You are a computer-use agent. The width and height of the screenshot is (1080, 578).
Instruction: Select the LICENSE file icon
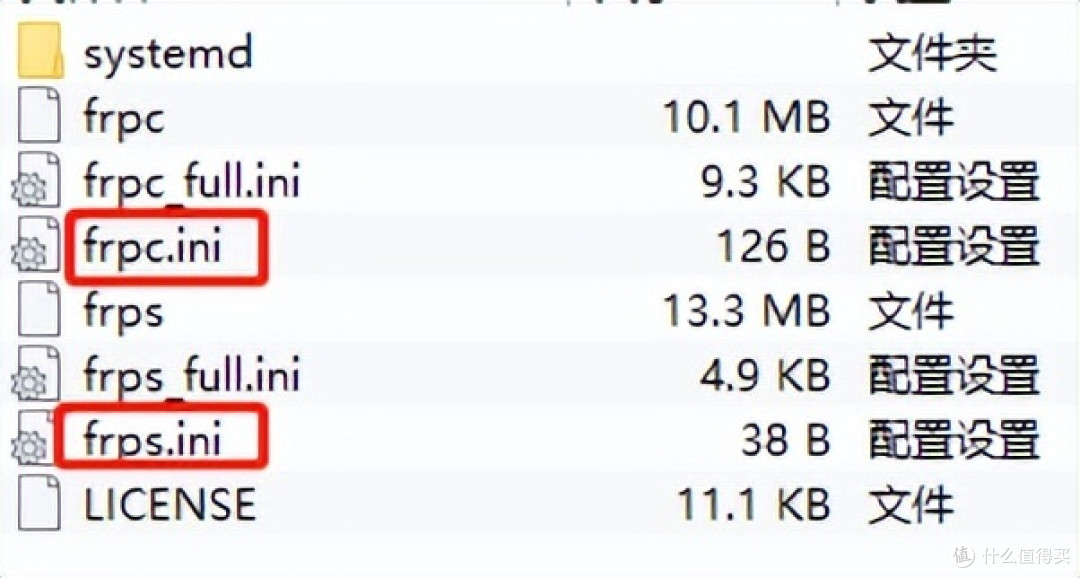[x=39, y=503]
